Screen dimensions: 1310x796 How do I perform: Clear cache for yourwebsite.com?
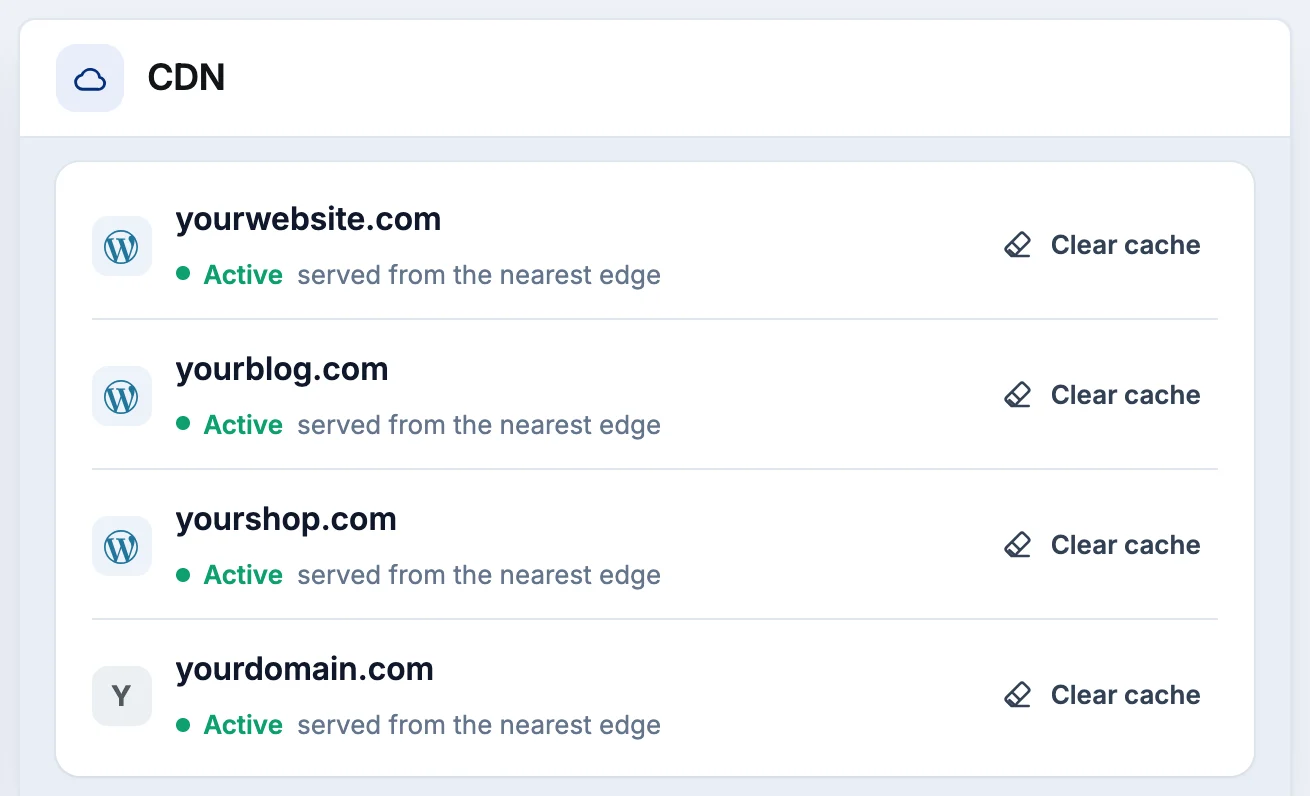pyautogui.click(x=1102, y=245)
